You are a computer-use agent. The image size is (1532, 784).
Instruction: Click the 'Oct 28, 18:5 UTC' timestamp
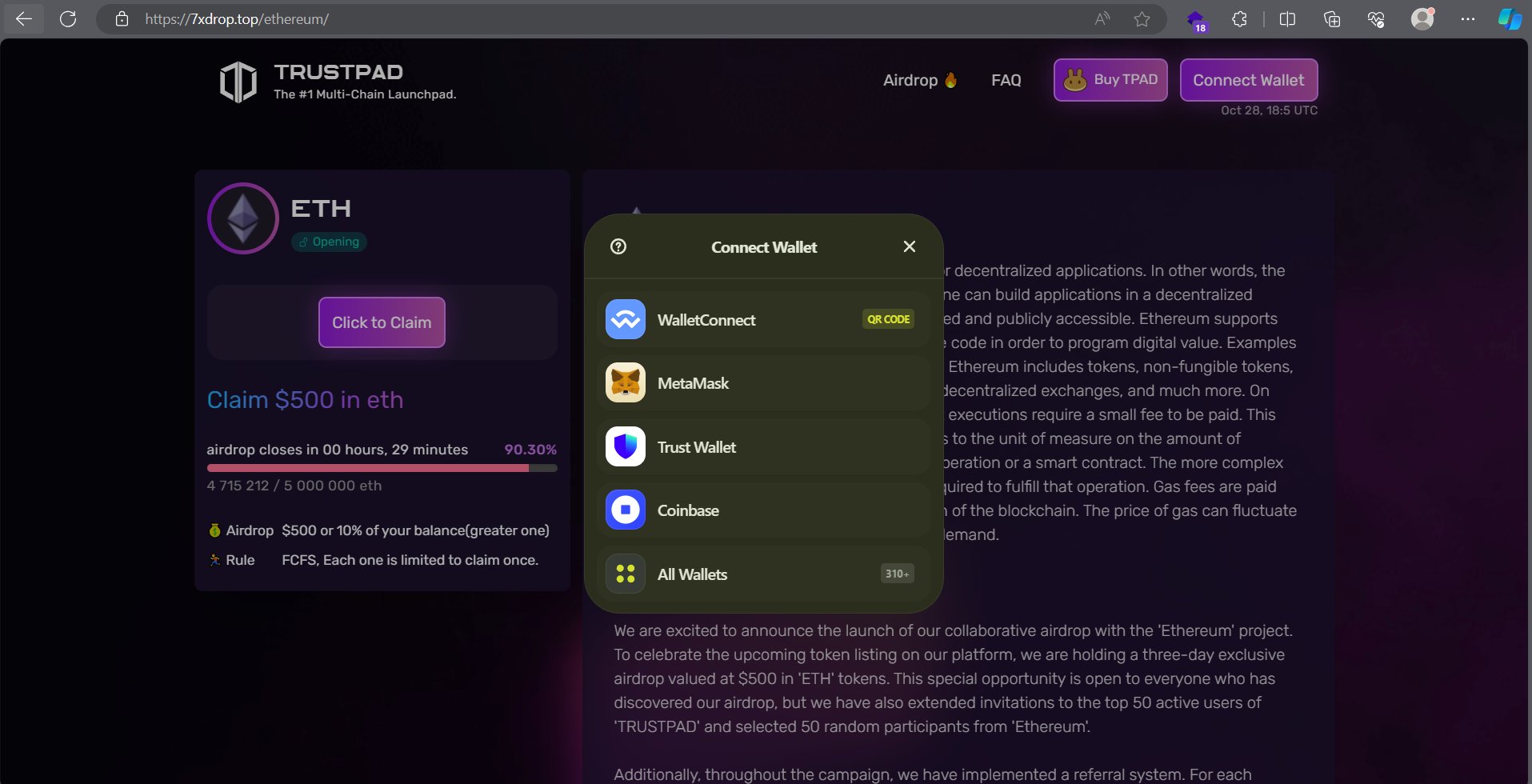(x=1269, y=110)
